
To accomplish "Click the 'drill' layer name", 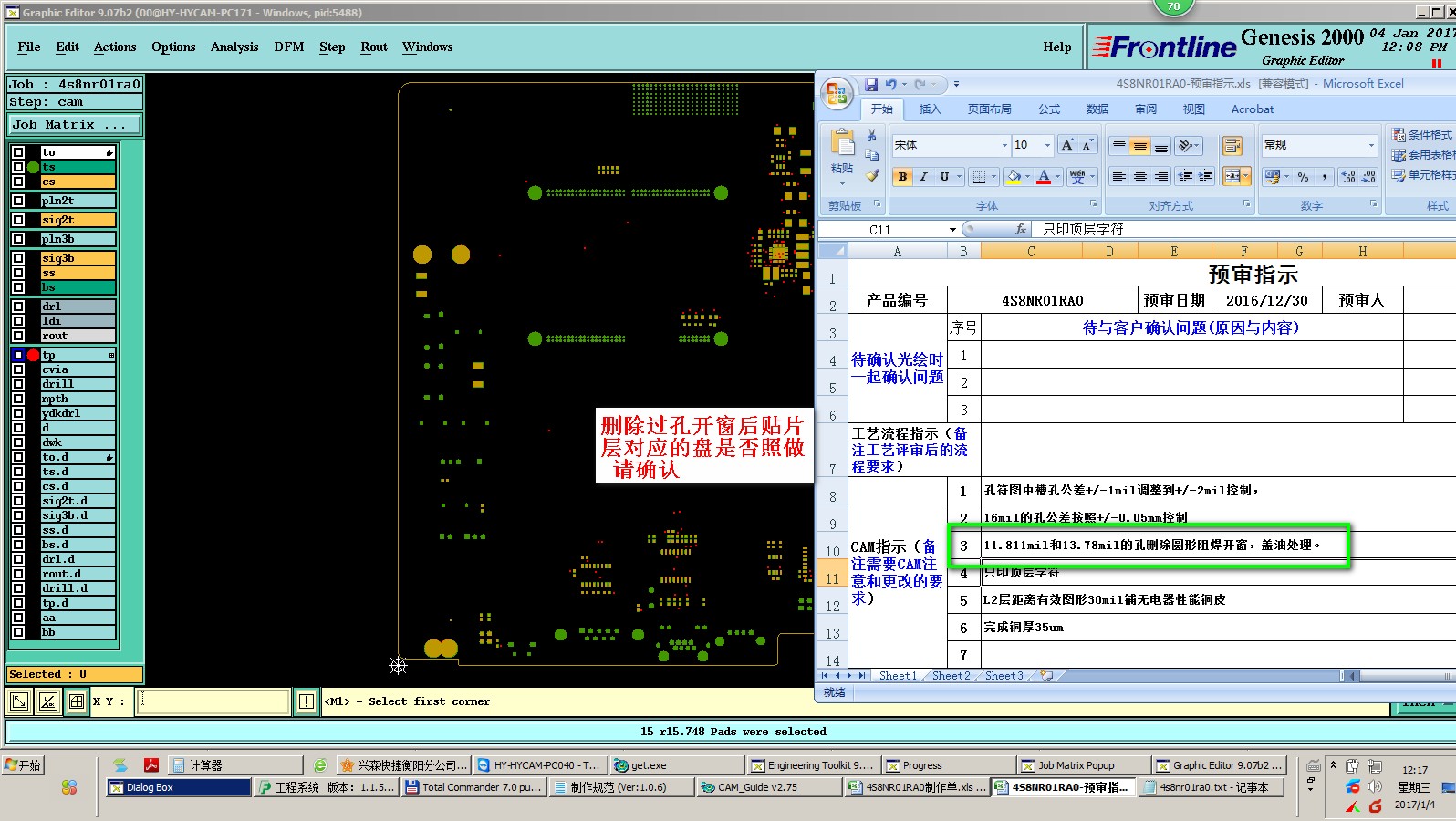I will [78, 384].
